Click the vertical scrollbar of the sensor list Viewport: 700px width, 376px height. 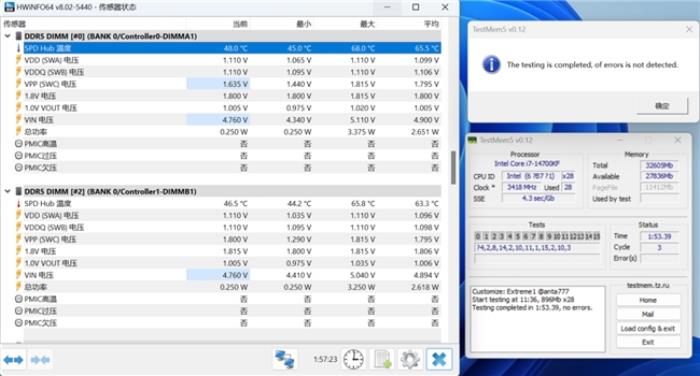[453, 168]
